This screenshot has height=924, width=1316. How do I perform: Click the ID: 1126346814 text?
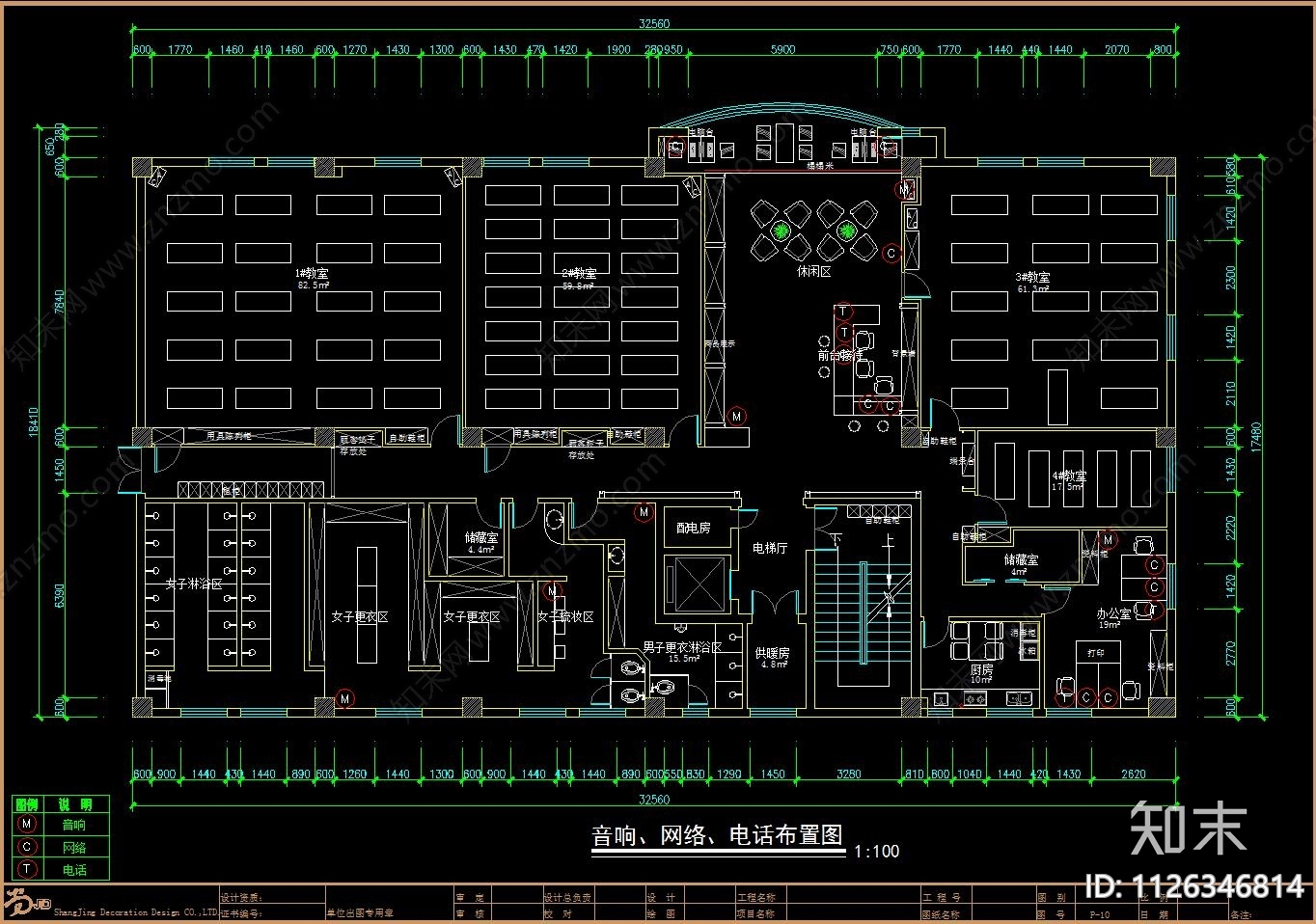coord(1195,886)
